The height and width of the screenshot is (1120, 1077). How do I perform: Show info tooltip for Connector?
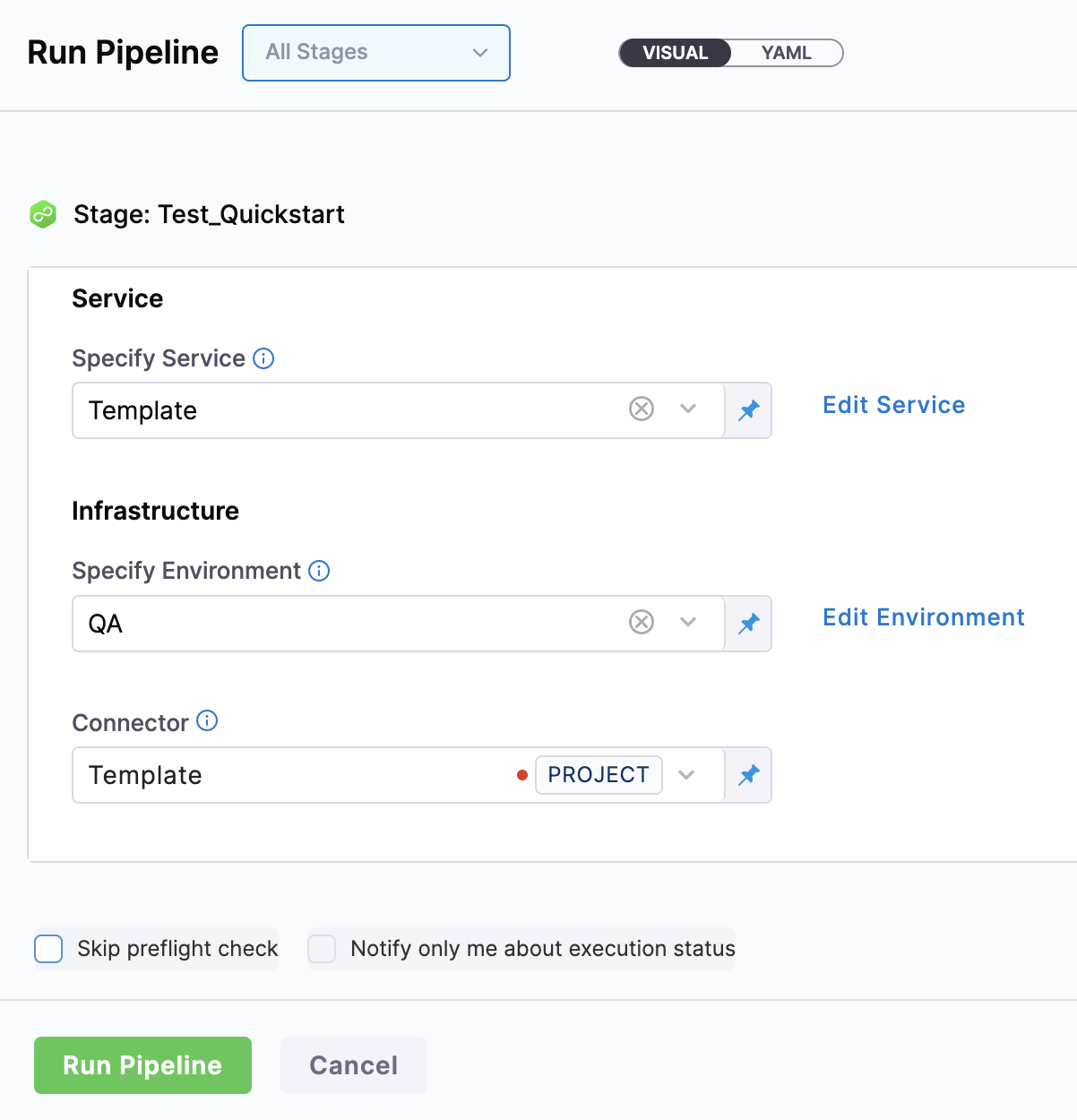tap(207, 721)
